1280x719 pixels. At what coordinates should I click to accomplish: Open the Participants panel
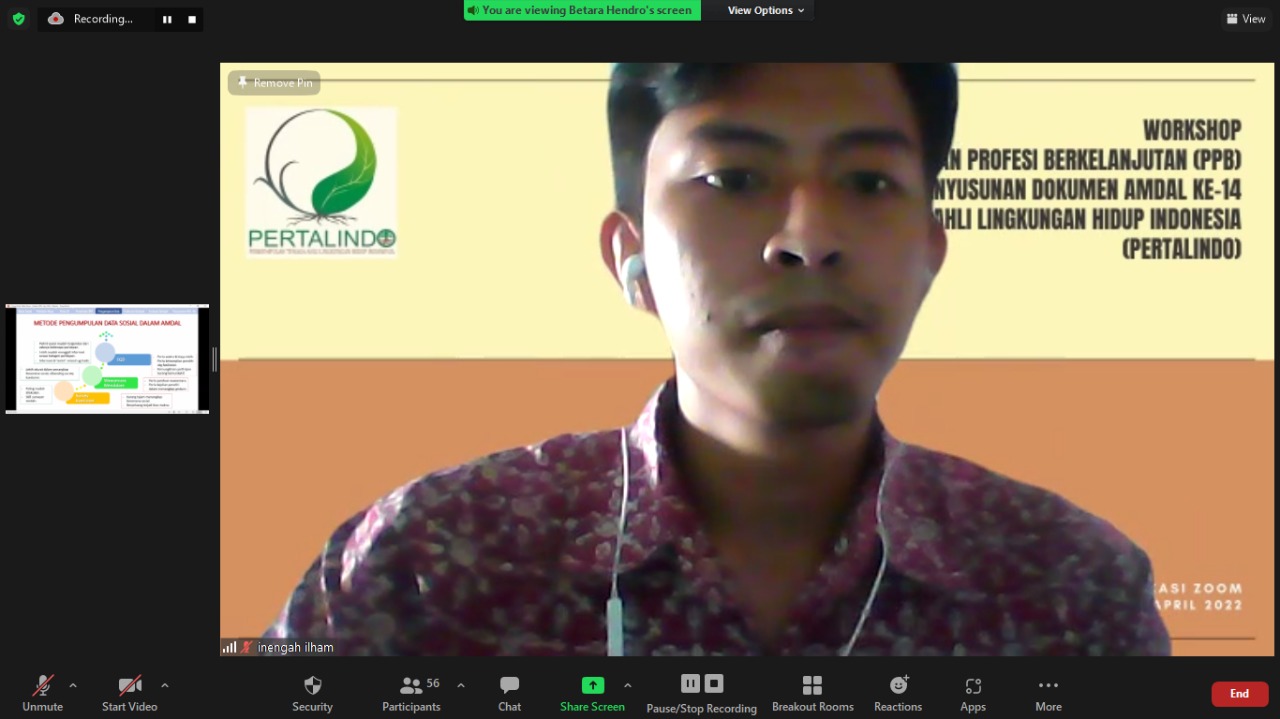click(x=411, y=693)
